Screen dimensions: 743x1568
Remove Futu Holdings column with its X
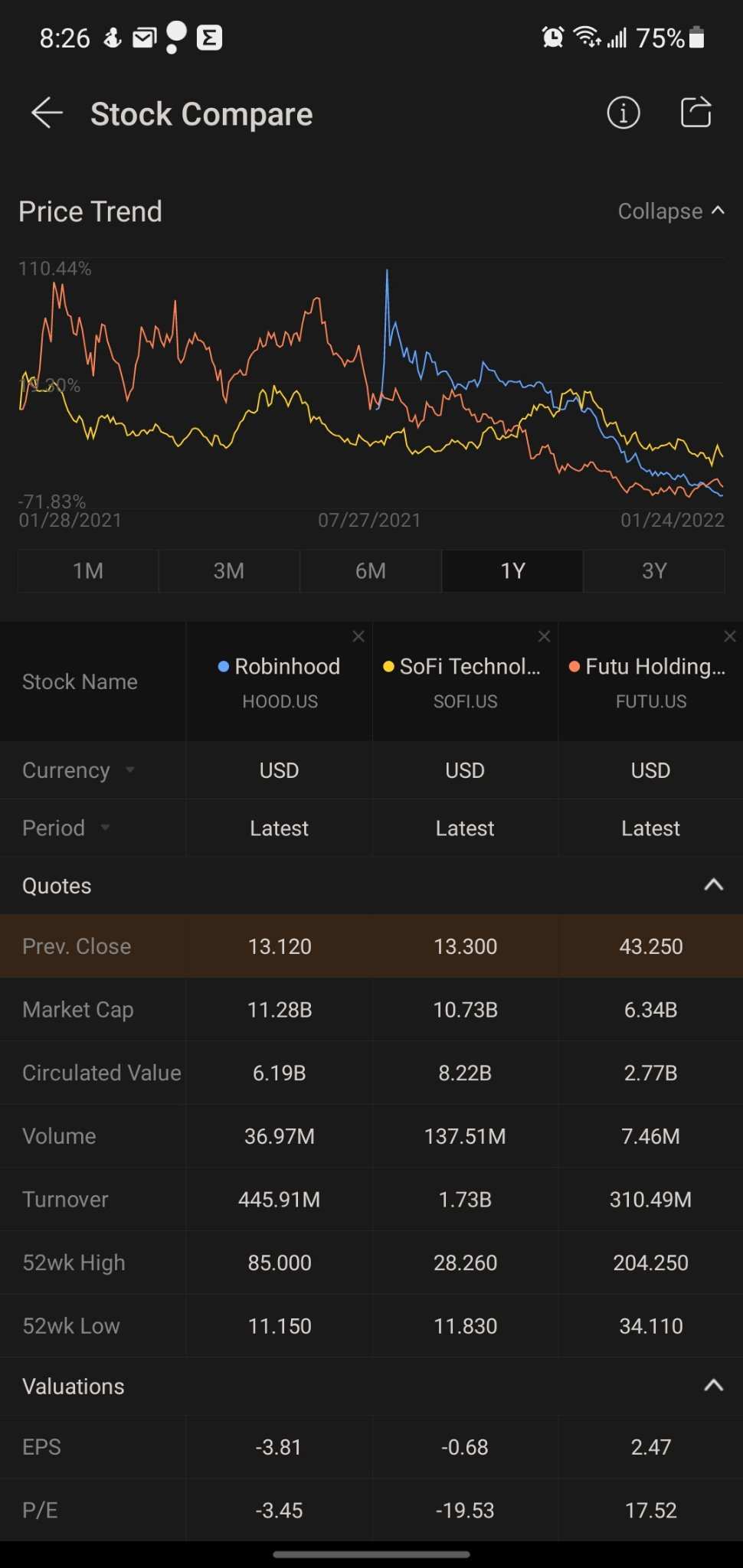coord(730,636)
